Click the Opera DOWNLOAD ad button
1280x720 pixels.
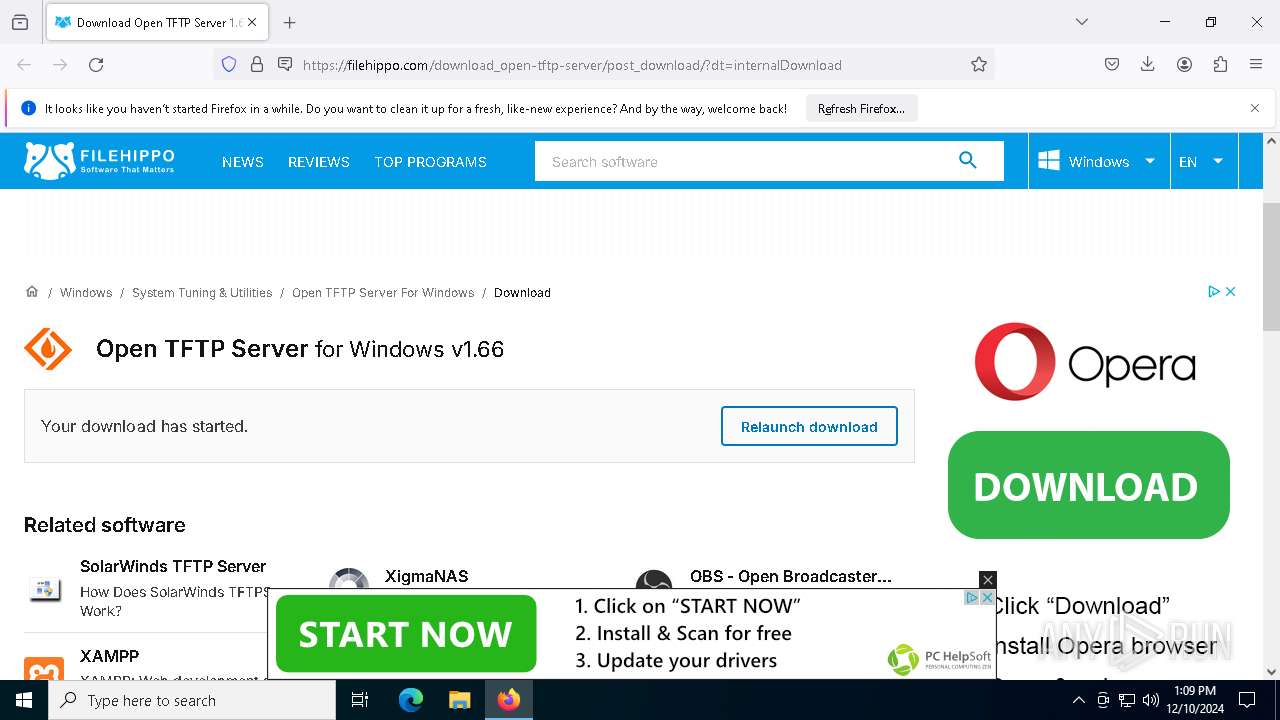[1088, 485]
